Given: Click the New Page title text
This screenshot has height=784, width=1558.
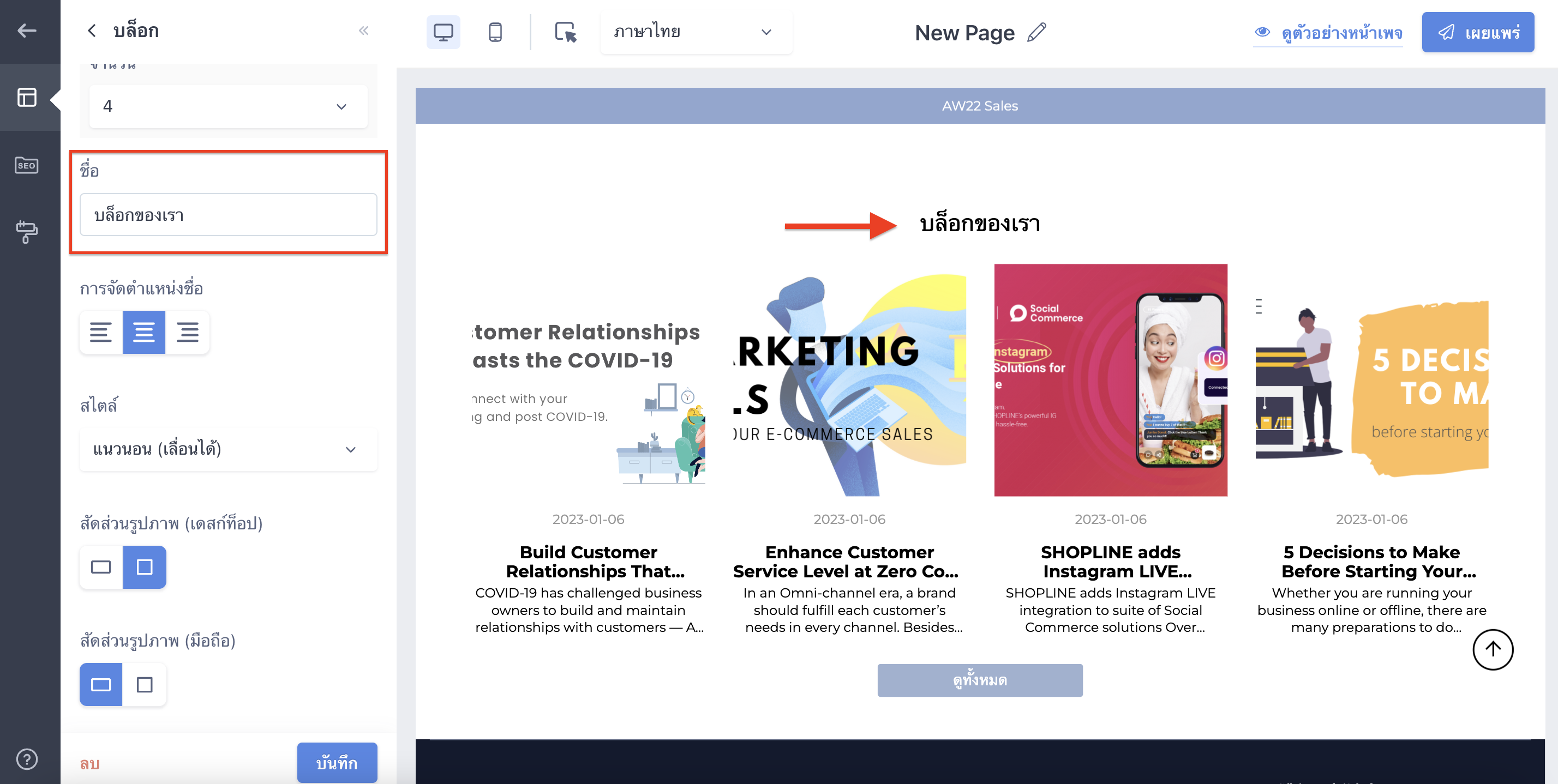Looking at the screenshot, I should pyautogui.click(x=964, y=33).
